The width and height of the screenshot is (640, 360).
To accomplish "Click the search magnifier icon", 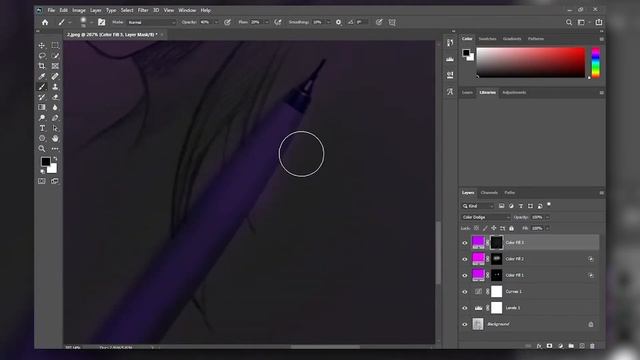I will (569, 22).
